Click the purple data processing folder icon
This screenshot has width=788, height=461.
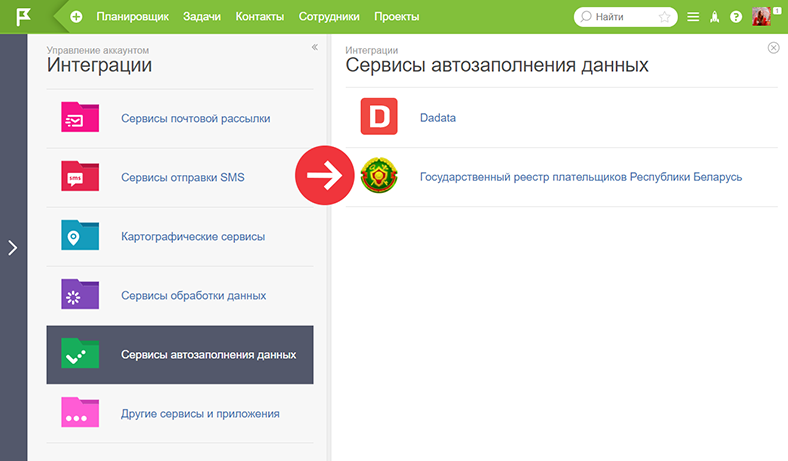[x=80, y=294]
